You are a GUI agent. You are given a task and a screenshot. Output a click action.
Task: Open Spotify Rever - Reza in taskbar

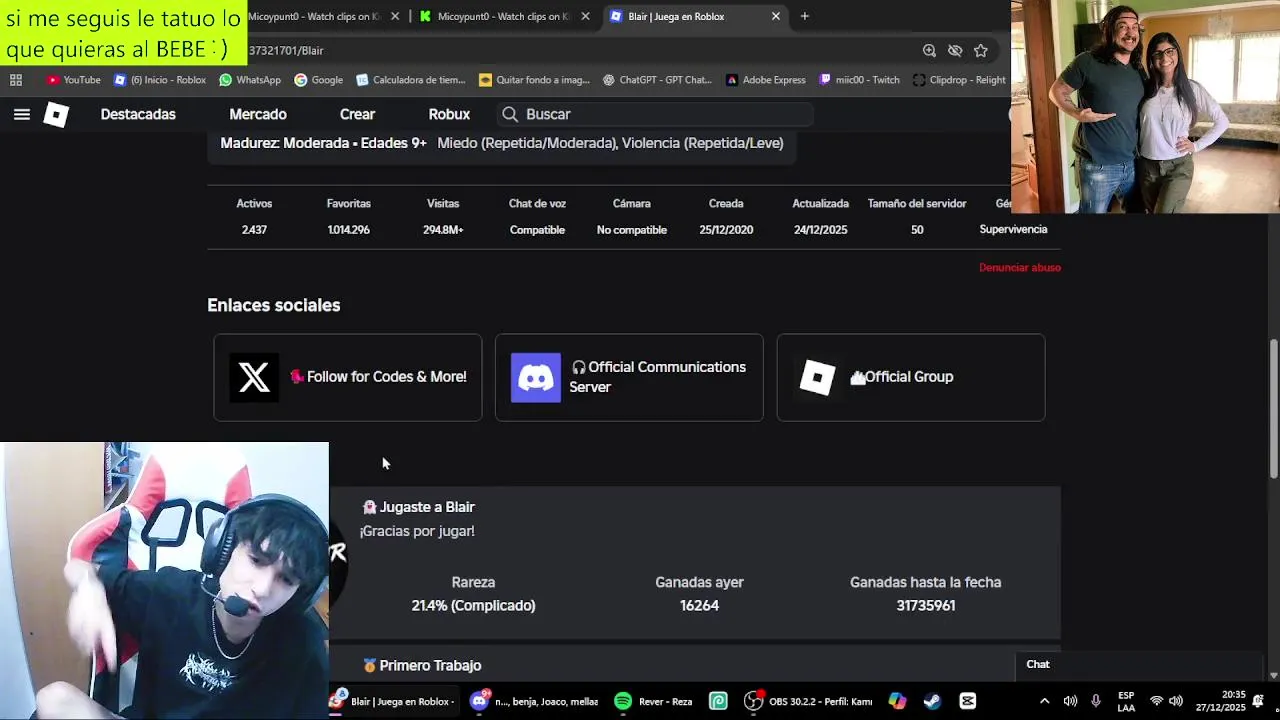click(x=654, y=701)
